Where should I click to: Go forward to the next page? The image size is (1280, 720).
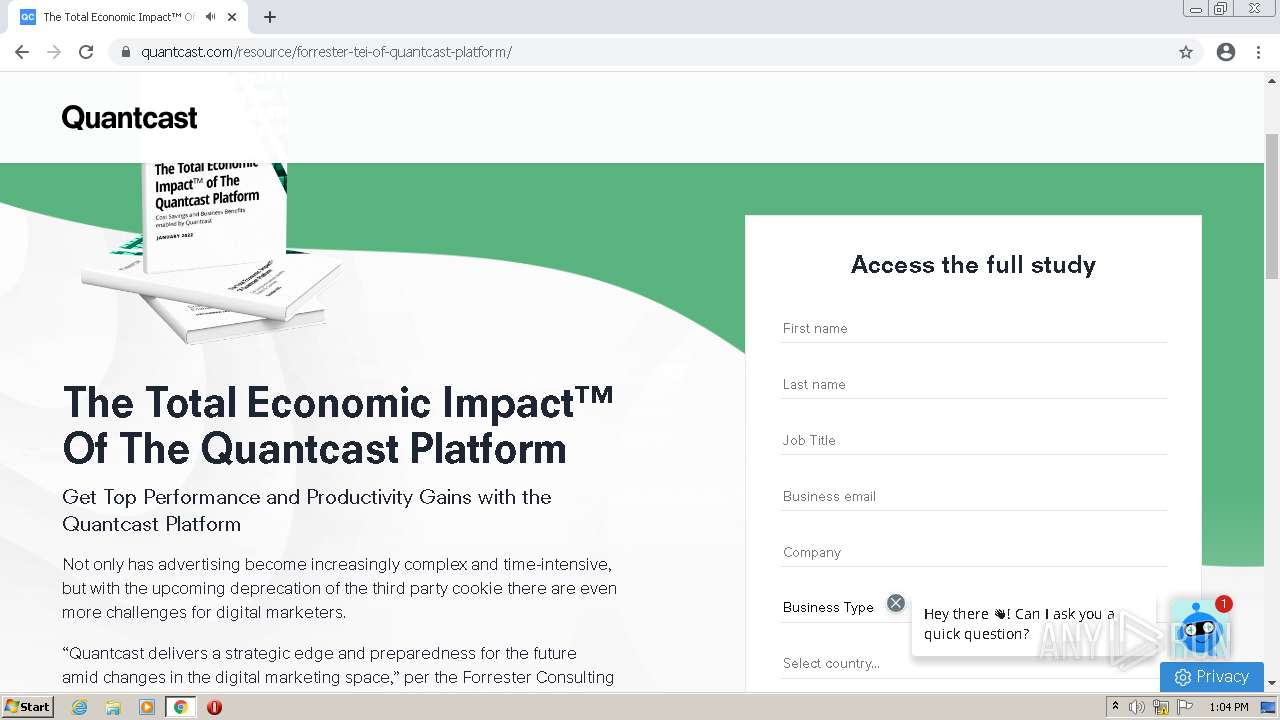click(54, 52)
